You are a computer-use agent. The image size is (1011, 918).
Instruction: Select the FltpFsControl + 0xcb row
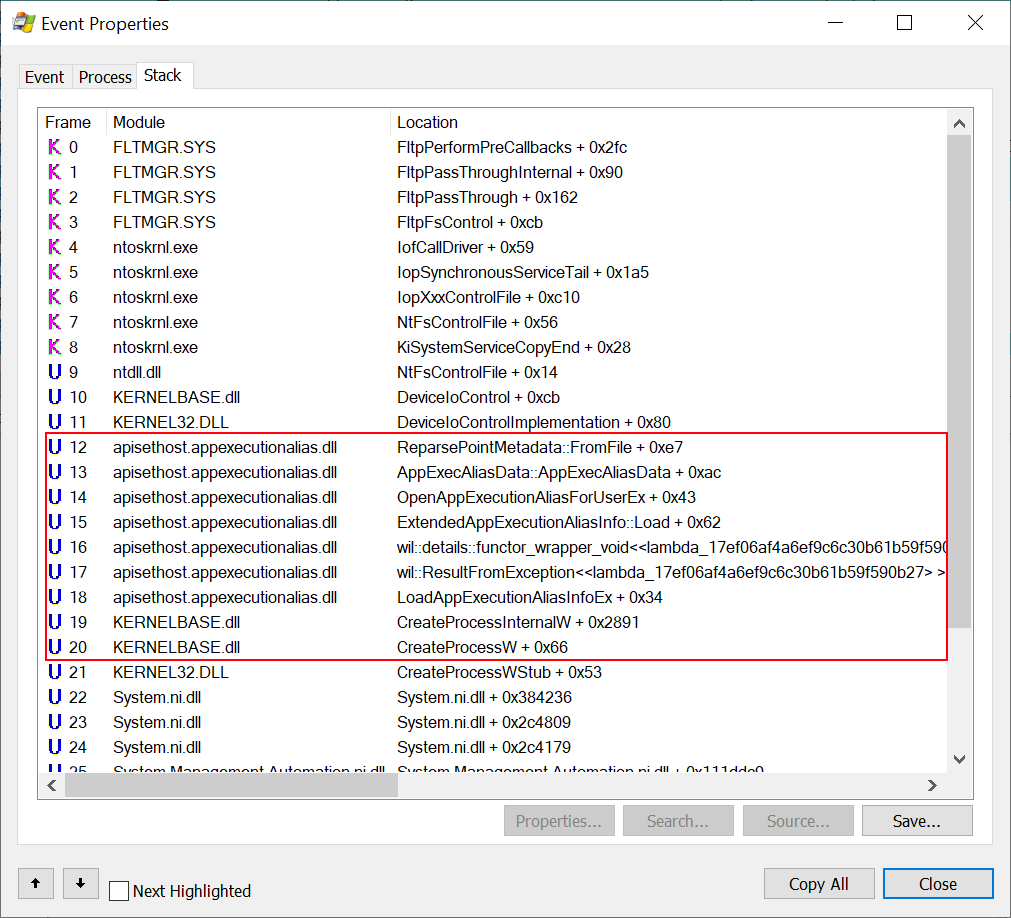pyautogui.click(x=493, y=222)
